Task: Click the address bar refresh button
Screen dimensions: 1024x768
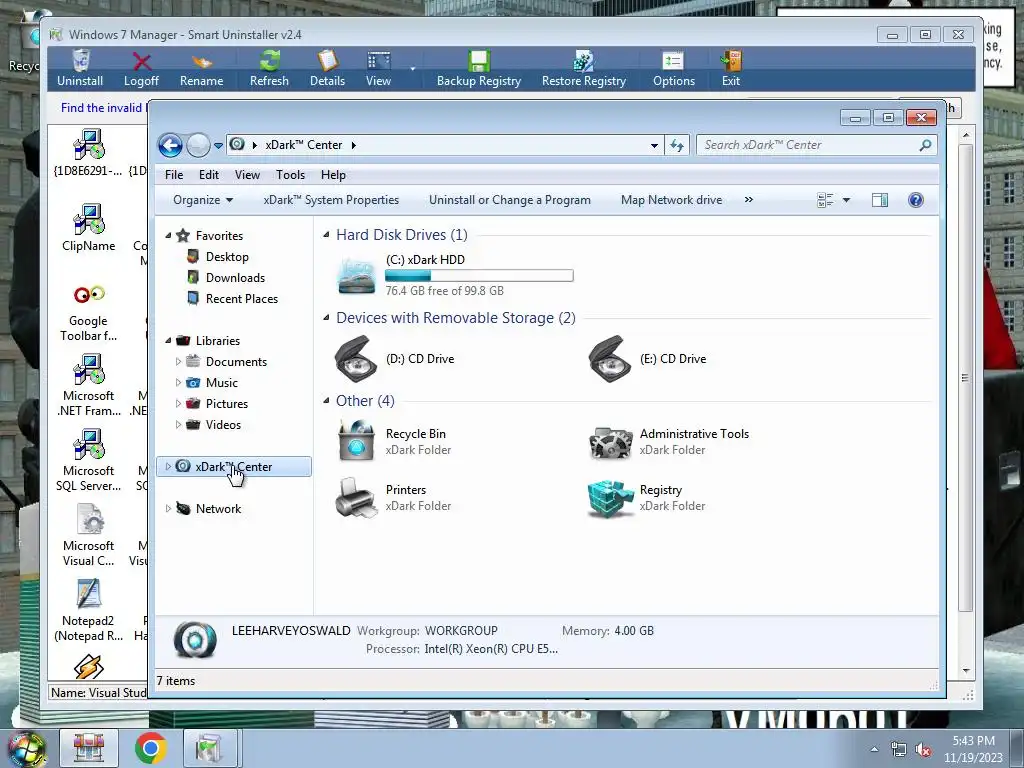Action: pos(677,146)
